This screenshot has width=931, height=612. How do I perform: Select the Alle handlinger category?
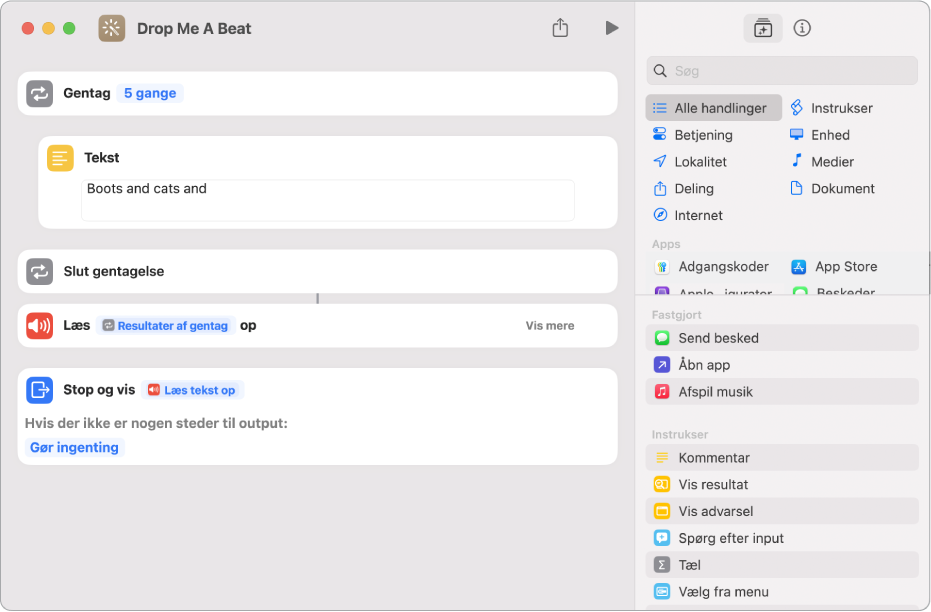pos(714,108)
